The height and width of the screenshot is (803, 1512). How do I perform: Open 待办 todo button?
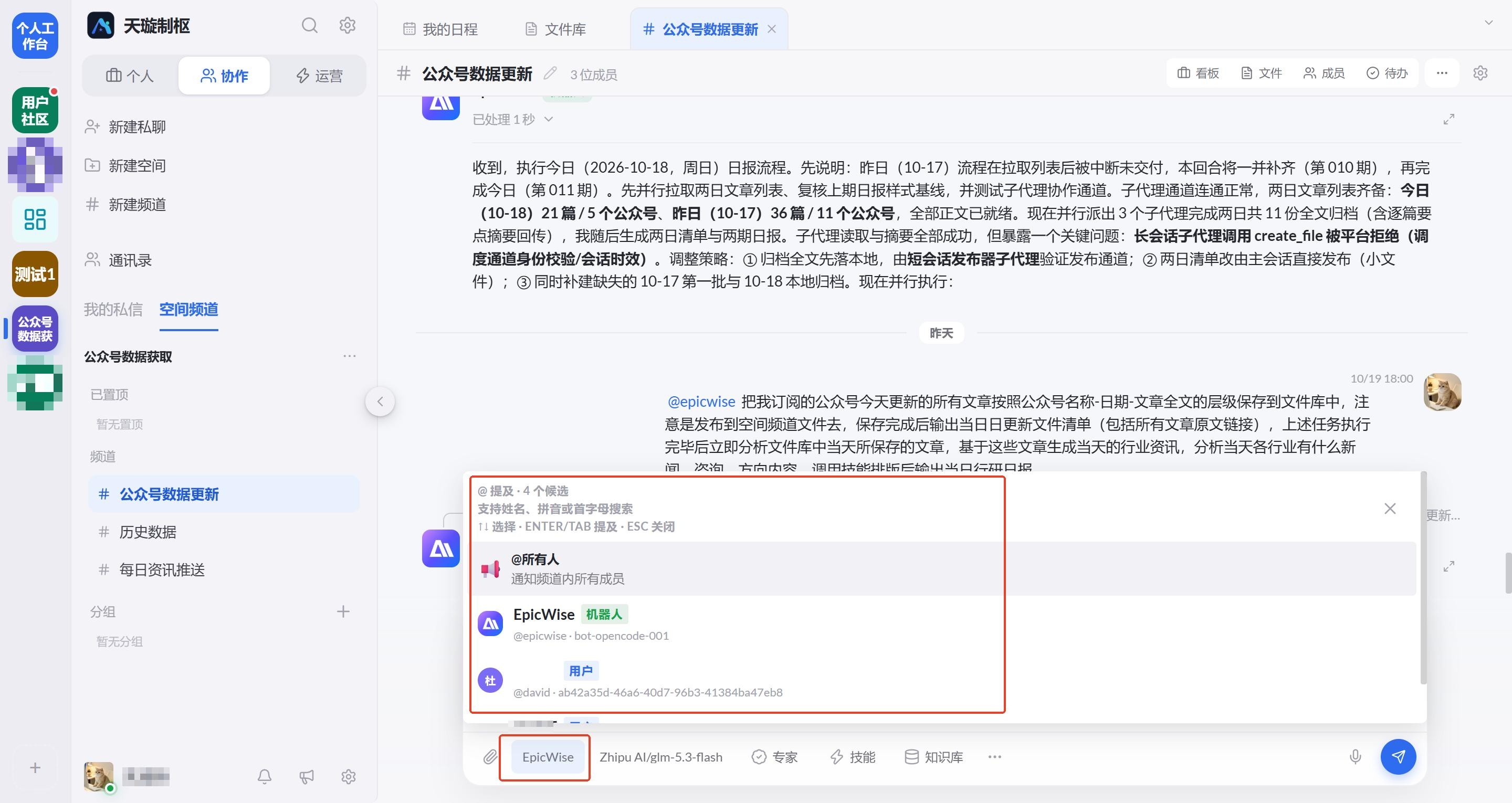(x=1387, y=73)
